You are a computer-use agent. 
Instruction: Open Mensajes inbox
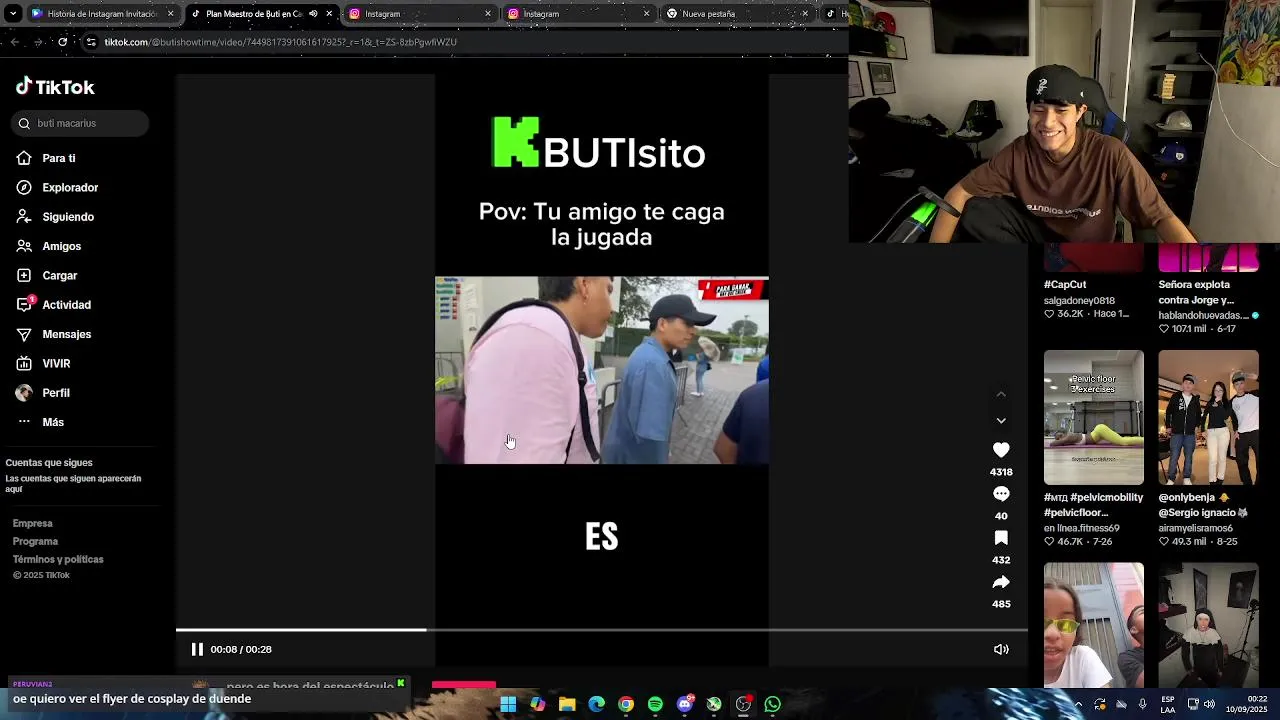click(54, 334)
